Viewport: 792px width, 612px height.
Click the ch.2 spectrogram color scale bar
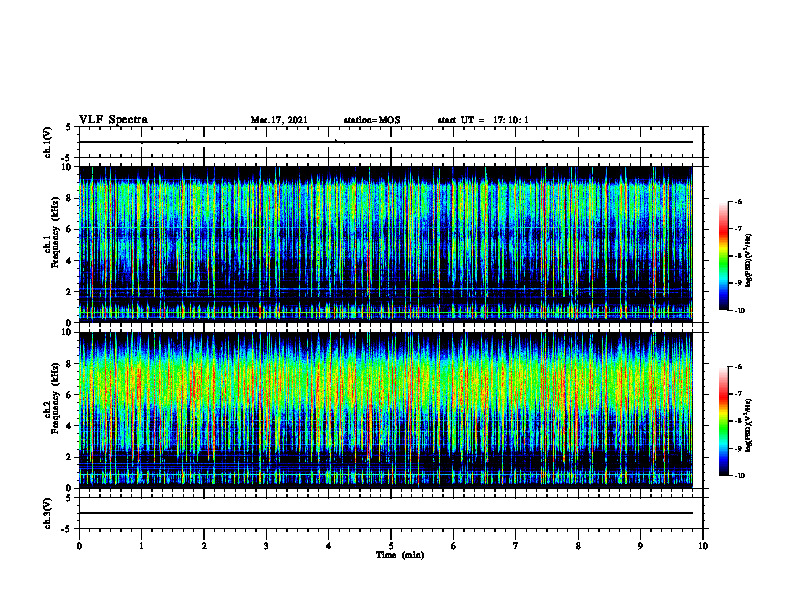pos(723,421)
